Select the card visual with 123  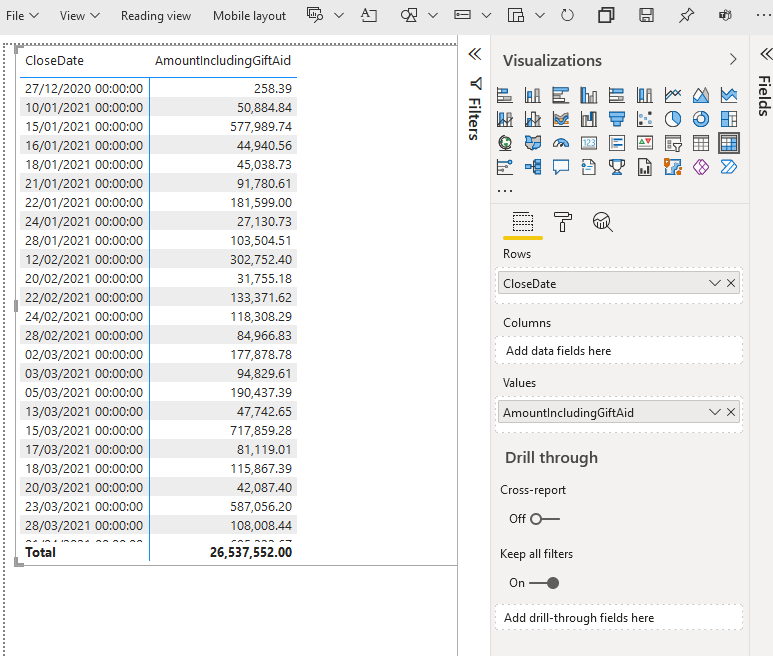click(x=589, y=143)
